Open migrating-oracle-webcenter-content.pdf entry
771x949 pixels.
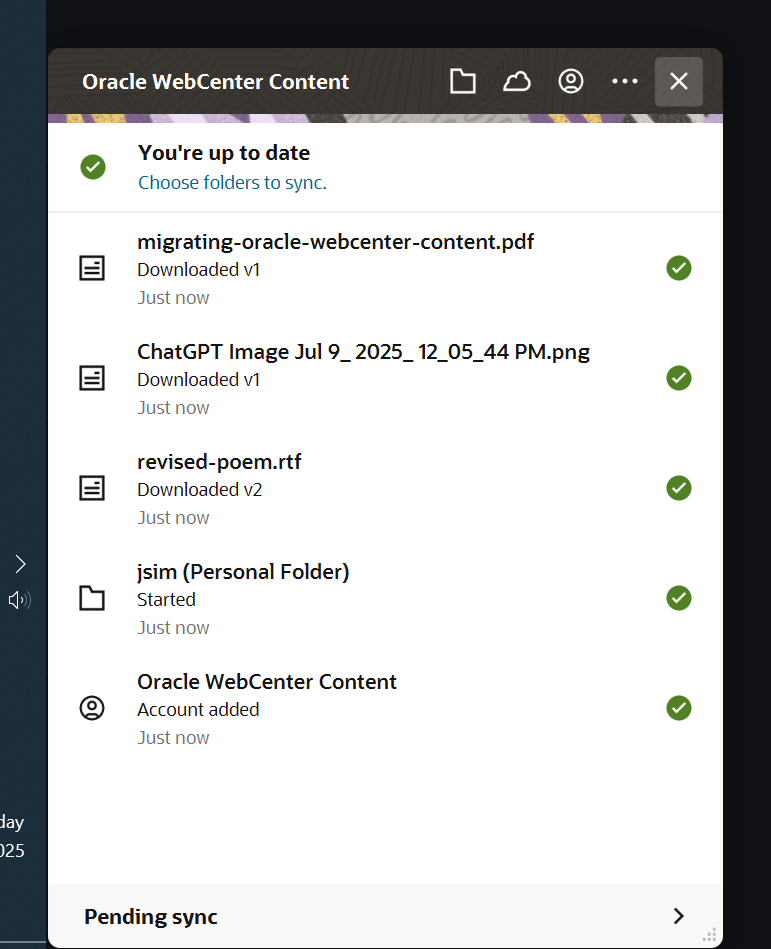[x=385, y=269]
